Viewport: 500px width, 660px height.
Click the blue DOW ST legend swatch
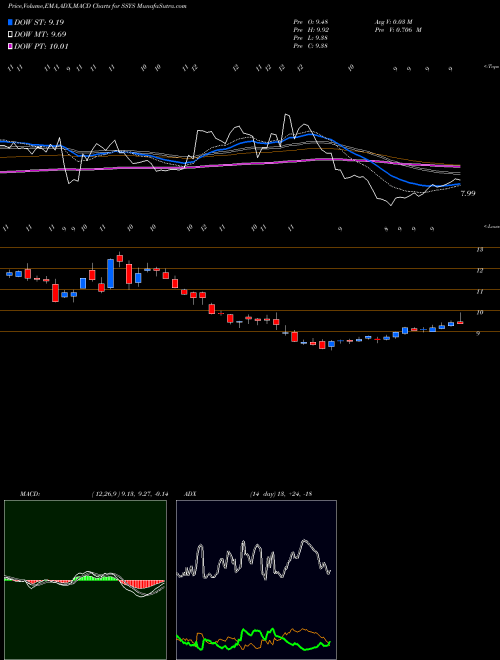10,22
